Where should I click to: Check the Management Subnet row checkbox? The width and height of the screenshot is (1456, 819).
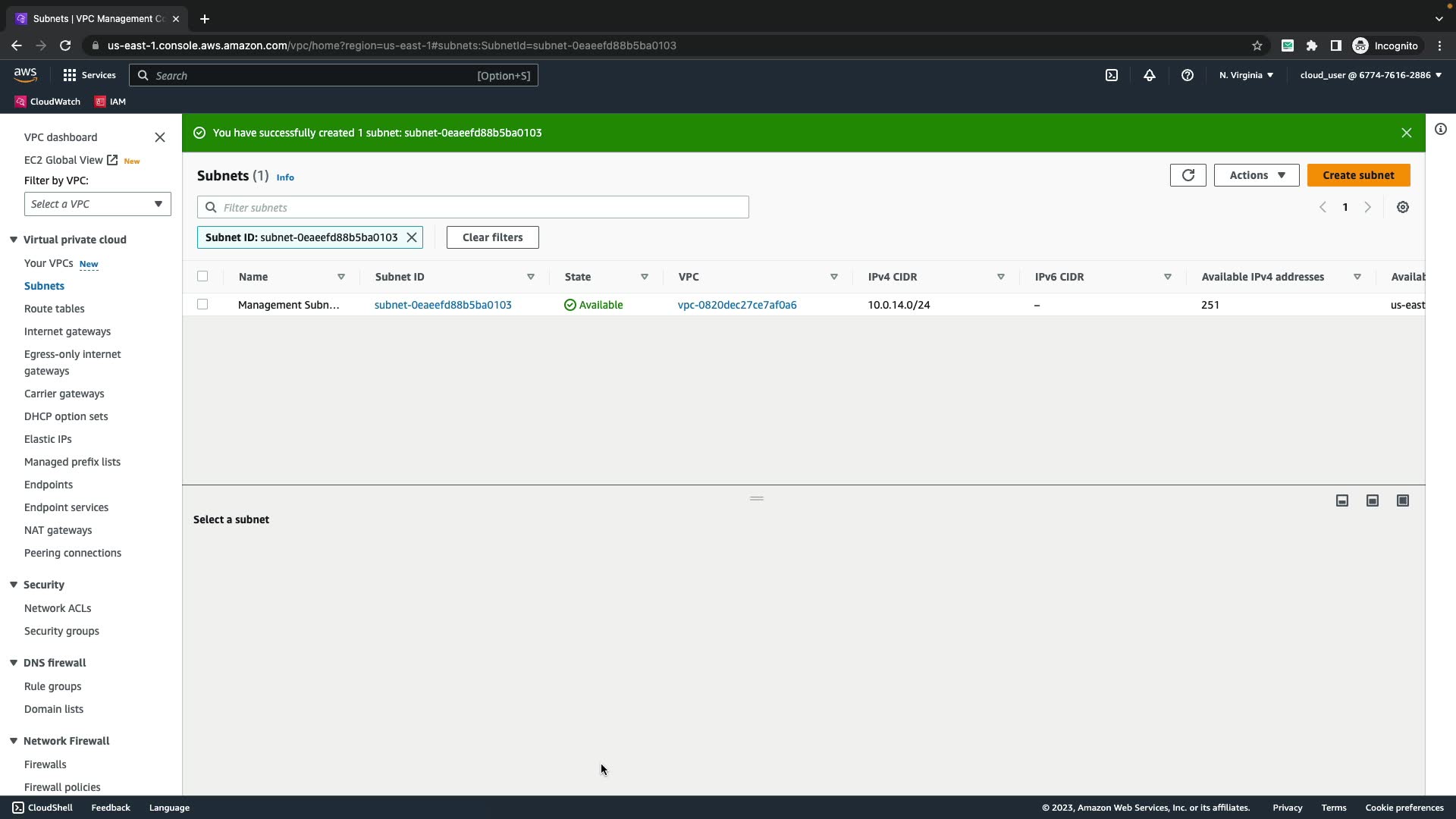point(202,304)
